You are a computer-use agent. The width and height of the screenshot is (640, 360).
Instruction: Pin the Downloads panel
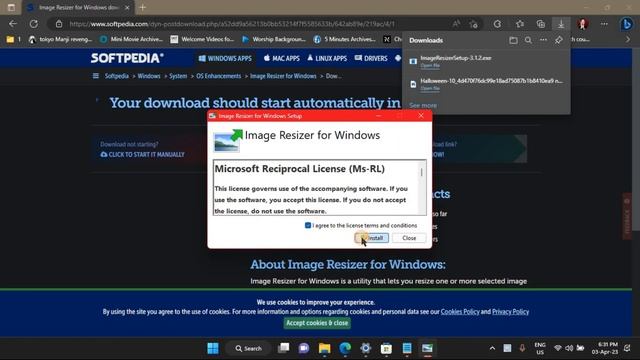coord(559,40)
